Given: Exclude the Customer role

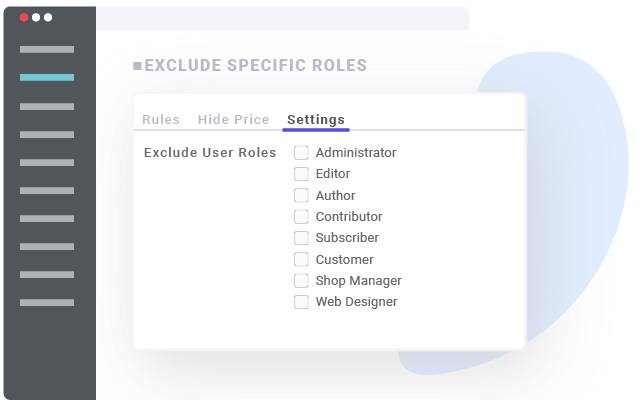Looking at the screenshot, I should tap(301, 260).
